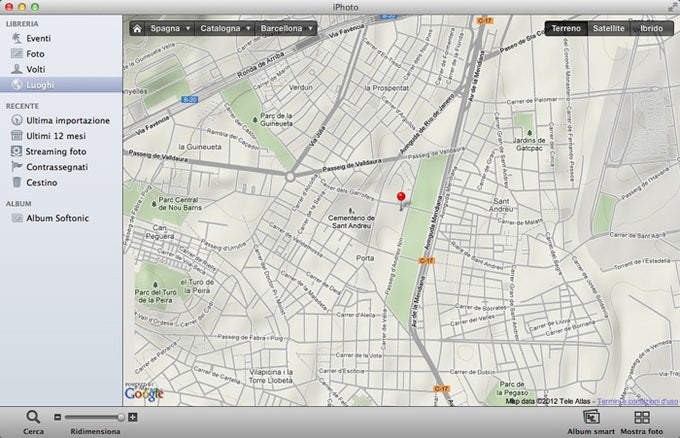This screenshot has height=438, width=680.
Task: Click the Album Softonic album icon
Action: (16, 218)
